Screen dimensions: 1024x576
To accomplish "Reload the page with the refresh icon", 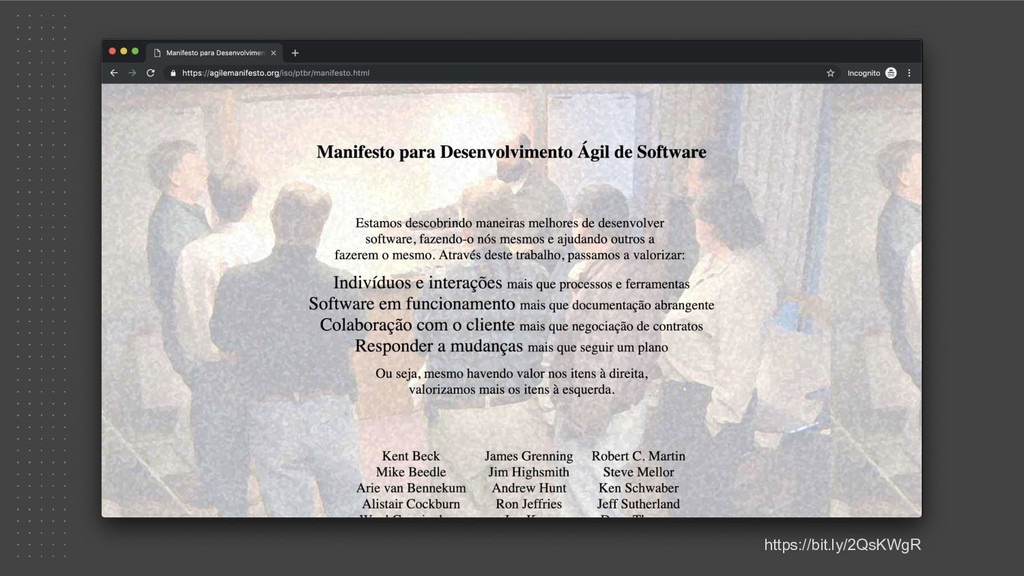I will pos(151,73).
